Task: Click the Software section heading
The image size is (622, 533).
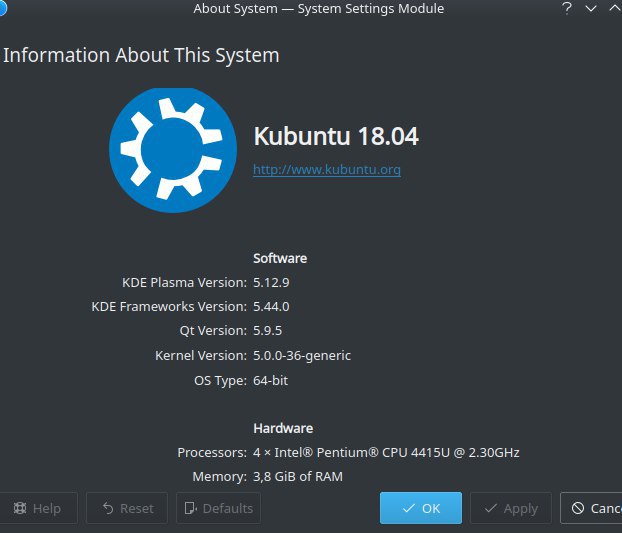Action: coord(280,259)
